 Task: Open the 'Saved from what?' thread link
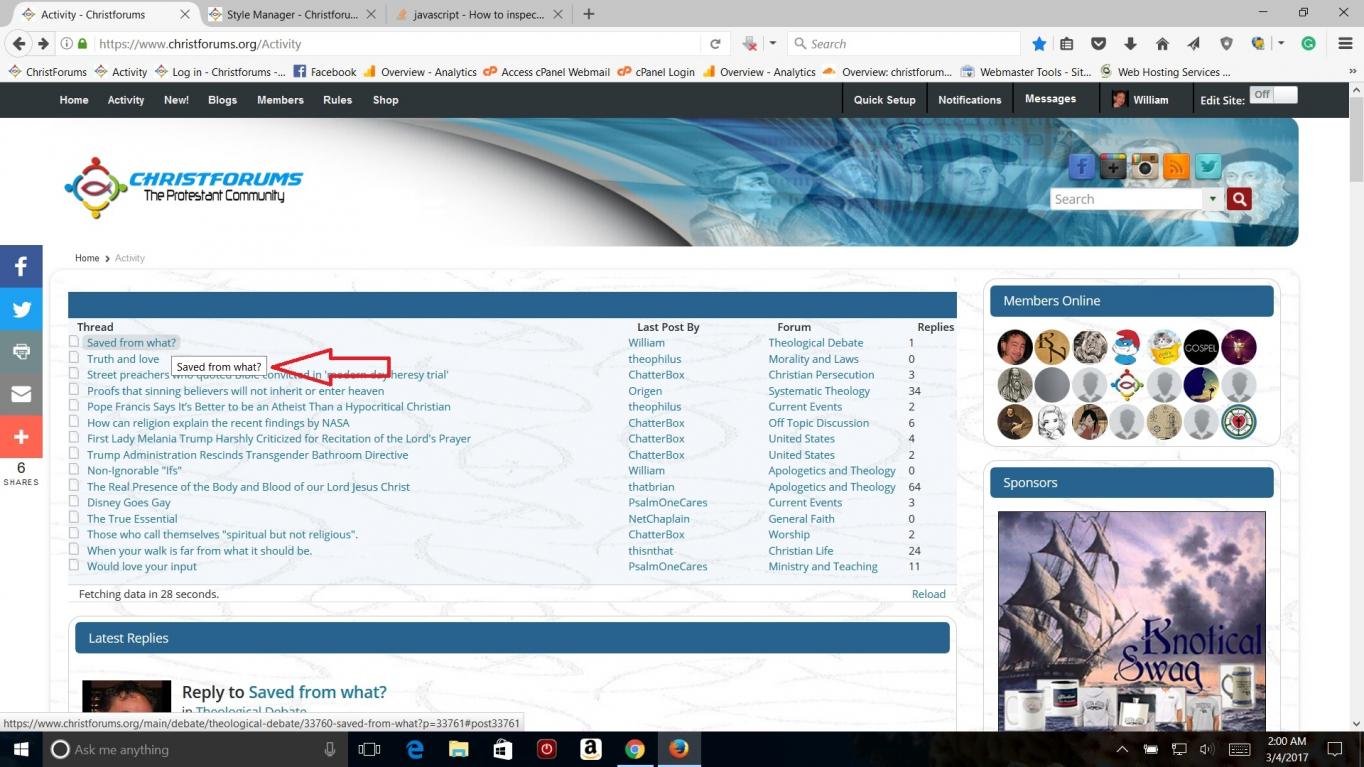pyautogui.click(x=131, y=342)
